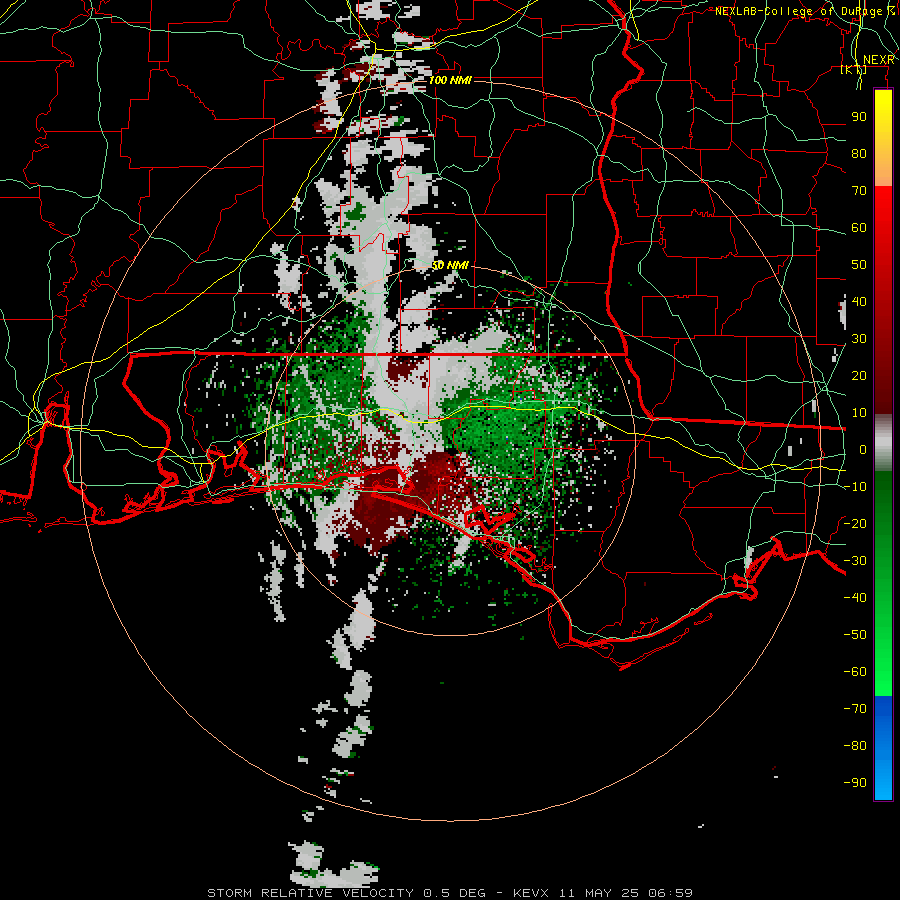Click the 30 value on velocity scale
The image size is (900, 900).
point(859,339)
